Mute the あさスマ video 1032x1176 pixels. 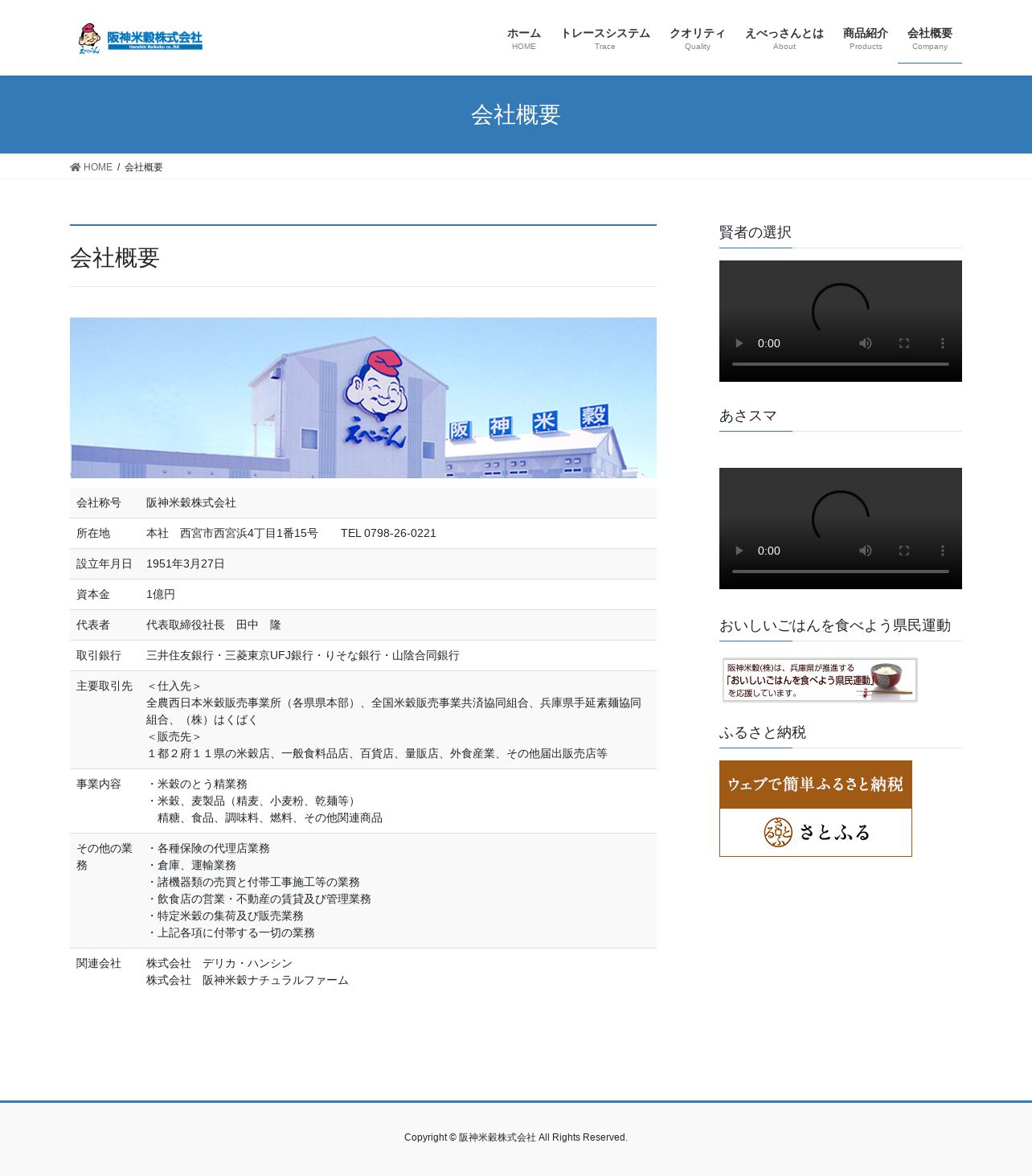pos(866,551)
